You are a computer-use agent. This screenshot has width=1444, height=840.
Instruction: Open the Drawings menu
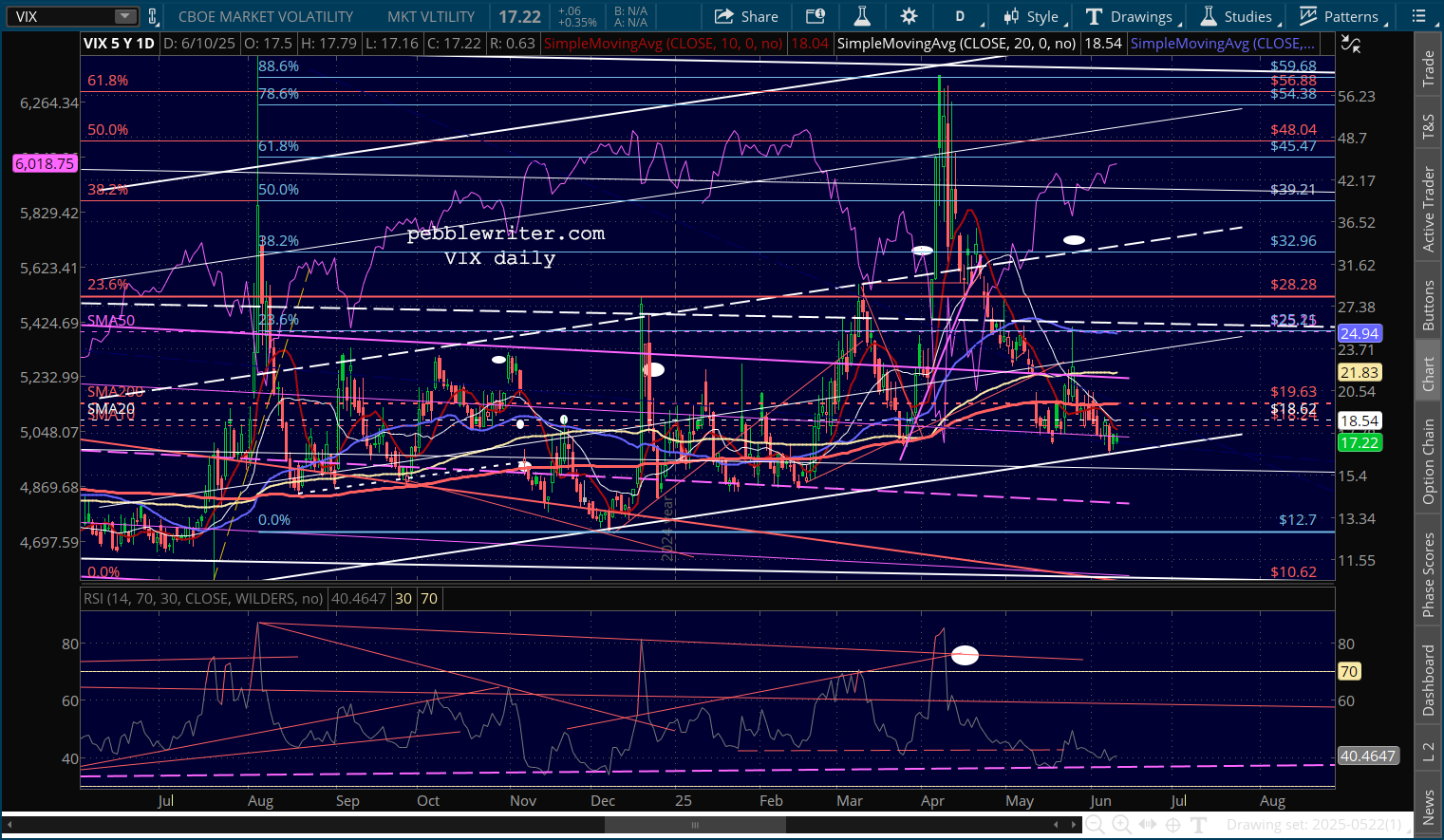pyautogui.click(x=1130, y=16)
